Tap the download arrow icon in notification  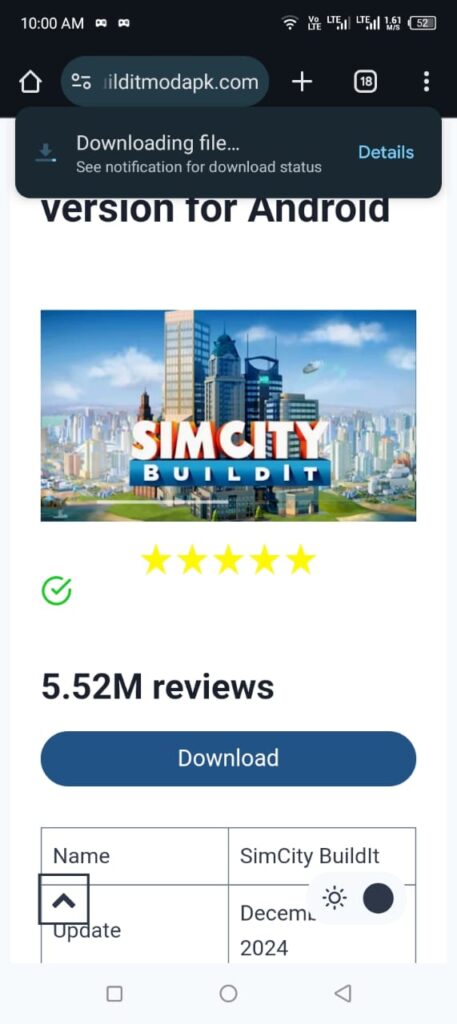point(46,153)
